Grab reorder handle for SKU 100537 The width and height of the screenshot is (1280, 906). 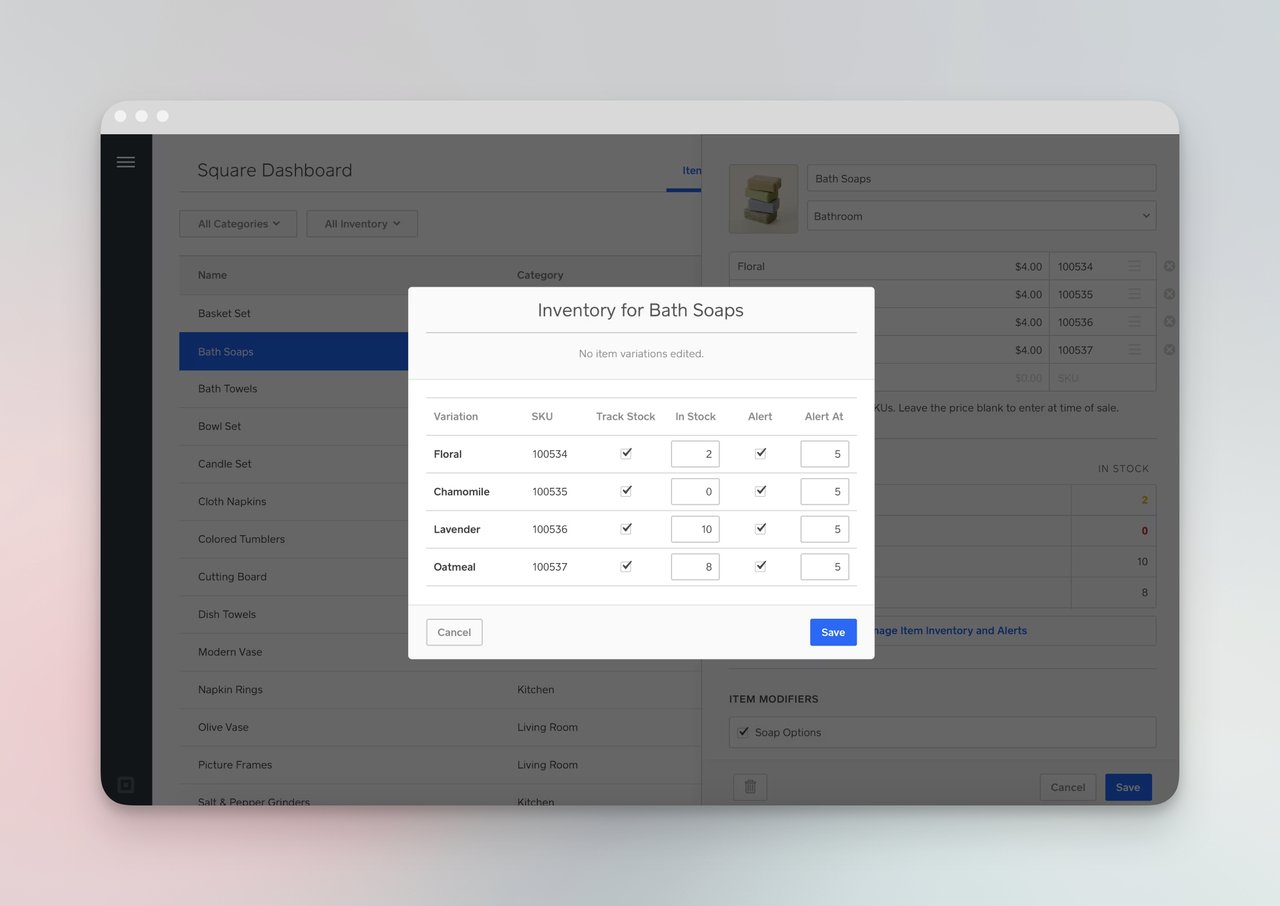pyautogui.click(x=1135, y=350)
